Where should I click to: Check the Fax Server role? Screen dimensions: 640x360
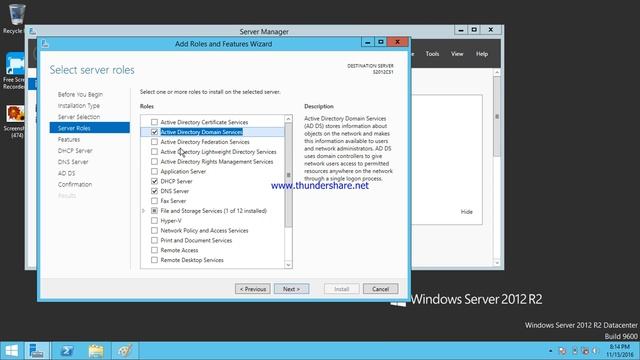coord(154,201)
